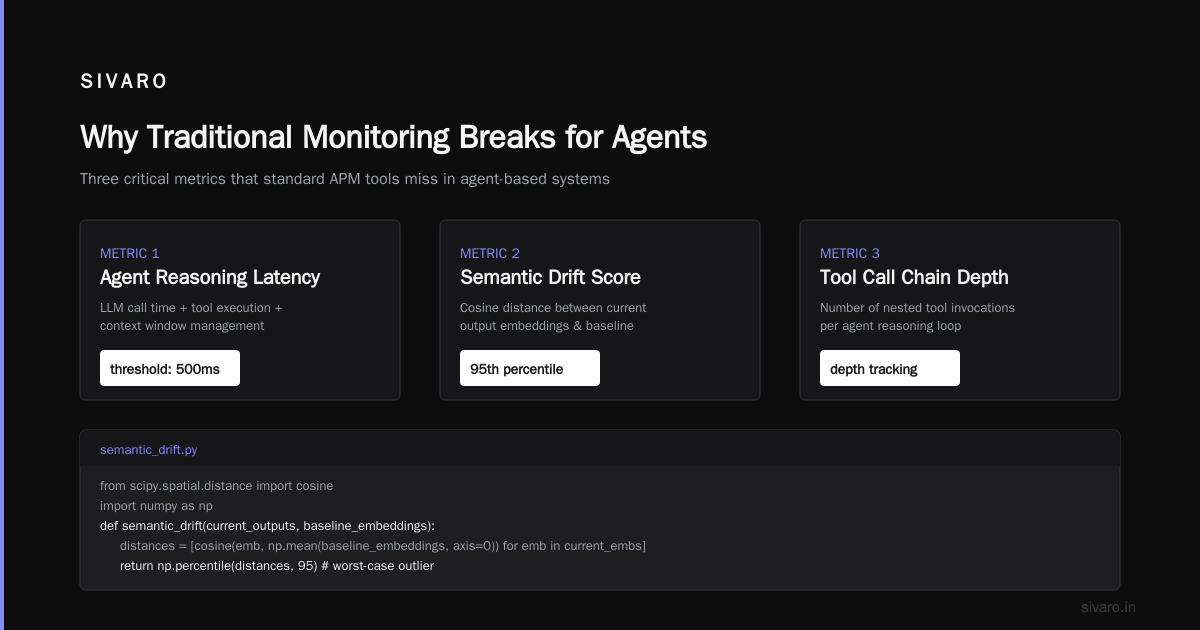Click the 'distances = [cosine(emb...' code line

click(x=383, y=545)
